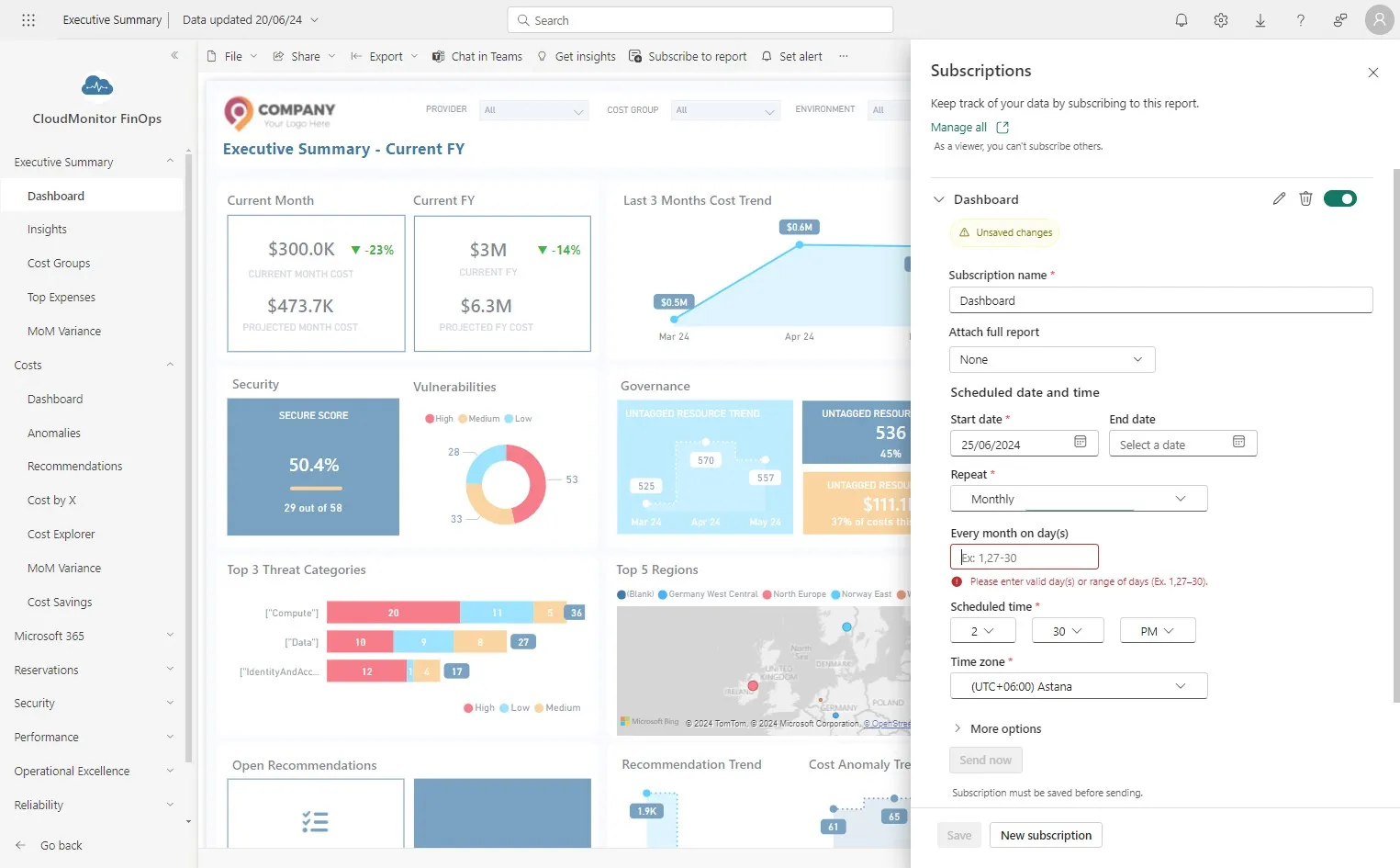Edit the Dashboard subscription with pencil icon
This screenshot has width=1400, height=868.
1279,198
